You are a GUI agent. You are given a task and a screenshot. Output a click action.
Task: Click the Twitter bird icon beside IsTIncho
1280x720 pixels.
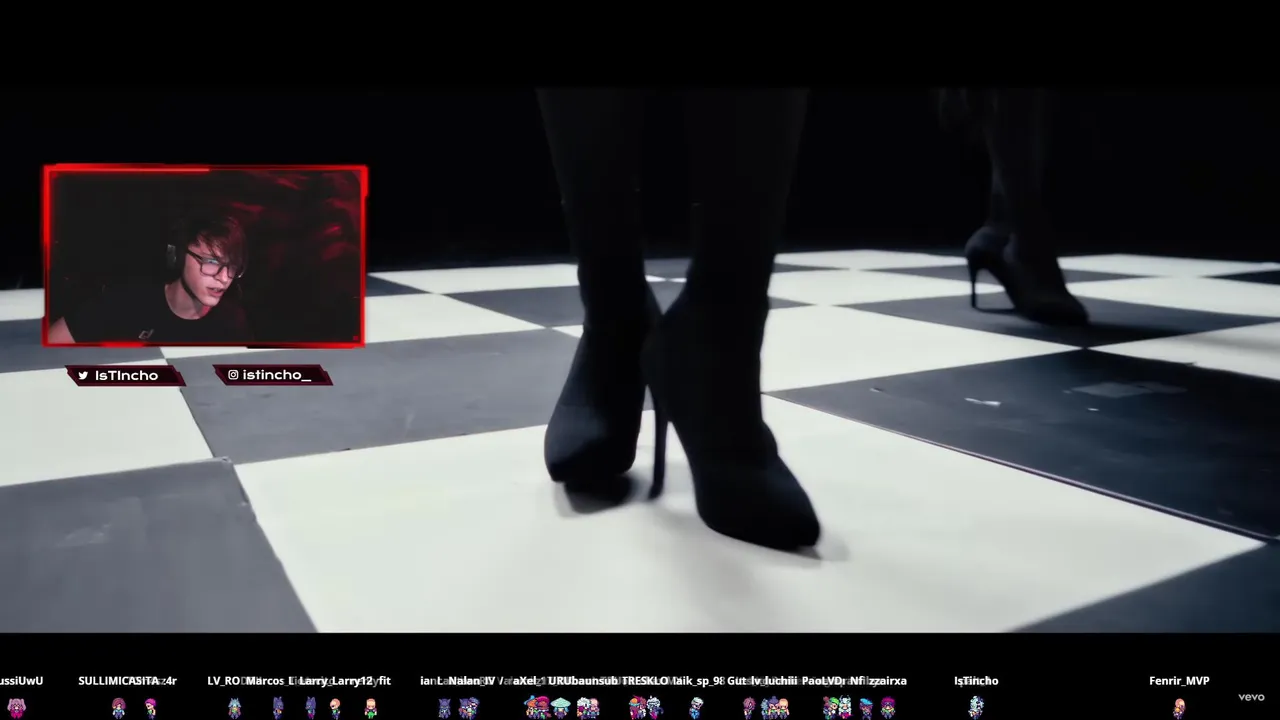tap(83, 376)
